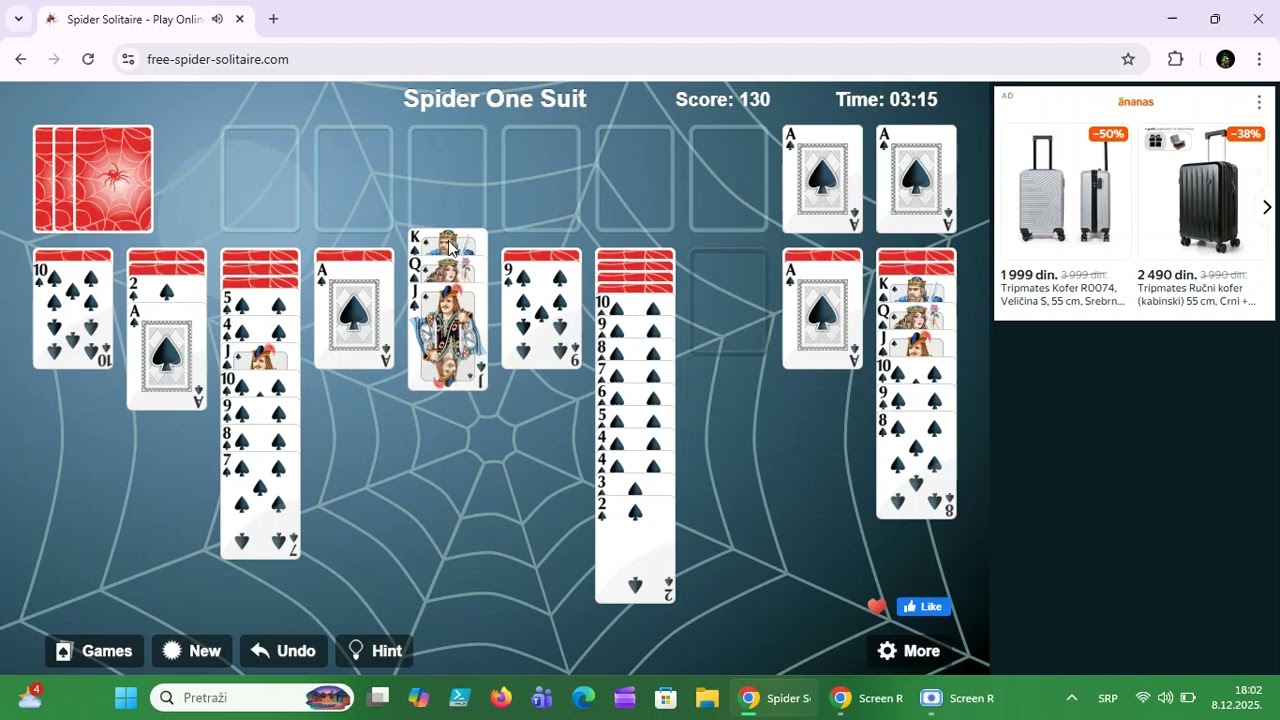Reload the Spider Solitaire page

(88, 59)
